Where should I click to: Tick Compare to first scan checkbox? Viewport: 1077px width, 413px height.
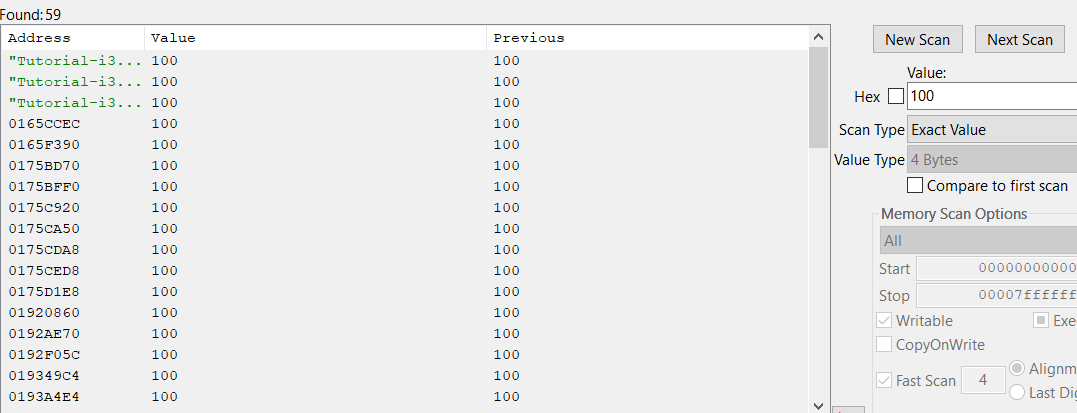tap(915, 185)
